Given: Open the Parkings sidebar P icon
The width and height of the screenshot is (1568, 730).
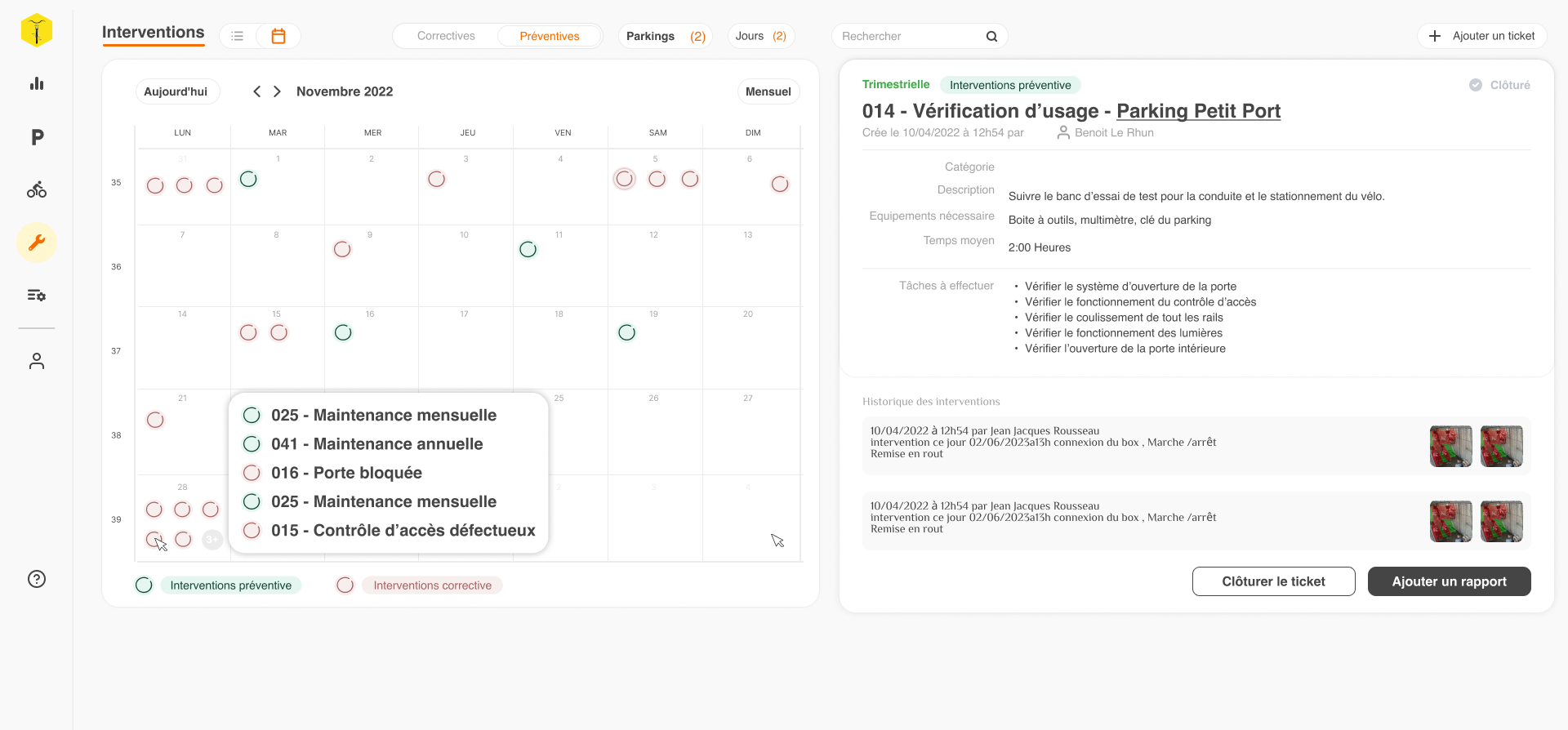Looking at the screenshot, I should click(37, 137).
